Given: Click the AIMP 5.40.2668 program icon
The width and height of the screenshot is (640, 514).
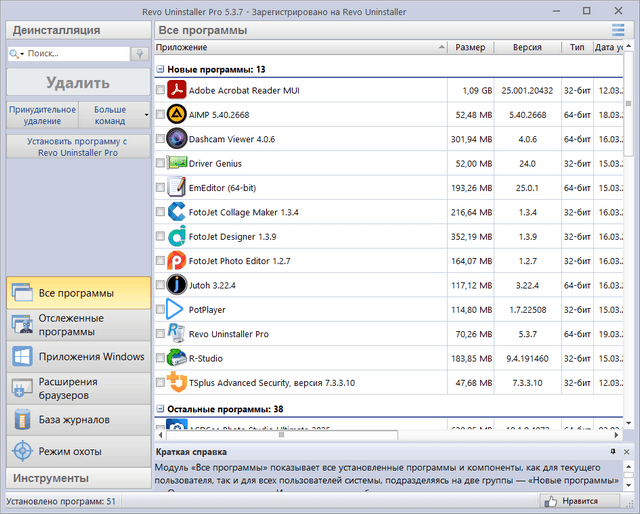Looking at the screenshot, I should click(177, 115).
